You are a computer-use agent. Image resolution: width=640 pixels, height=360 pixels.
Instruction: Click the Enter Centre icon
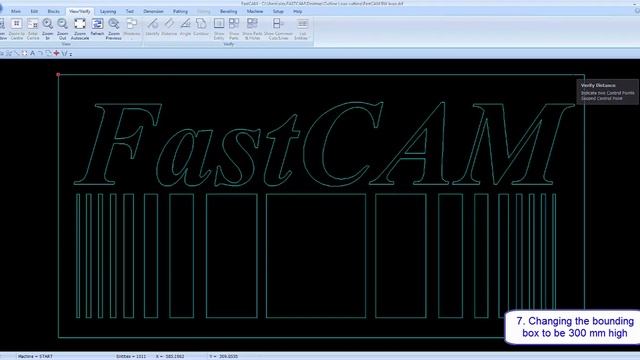tap(33, 24)
